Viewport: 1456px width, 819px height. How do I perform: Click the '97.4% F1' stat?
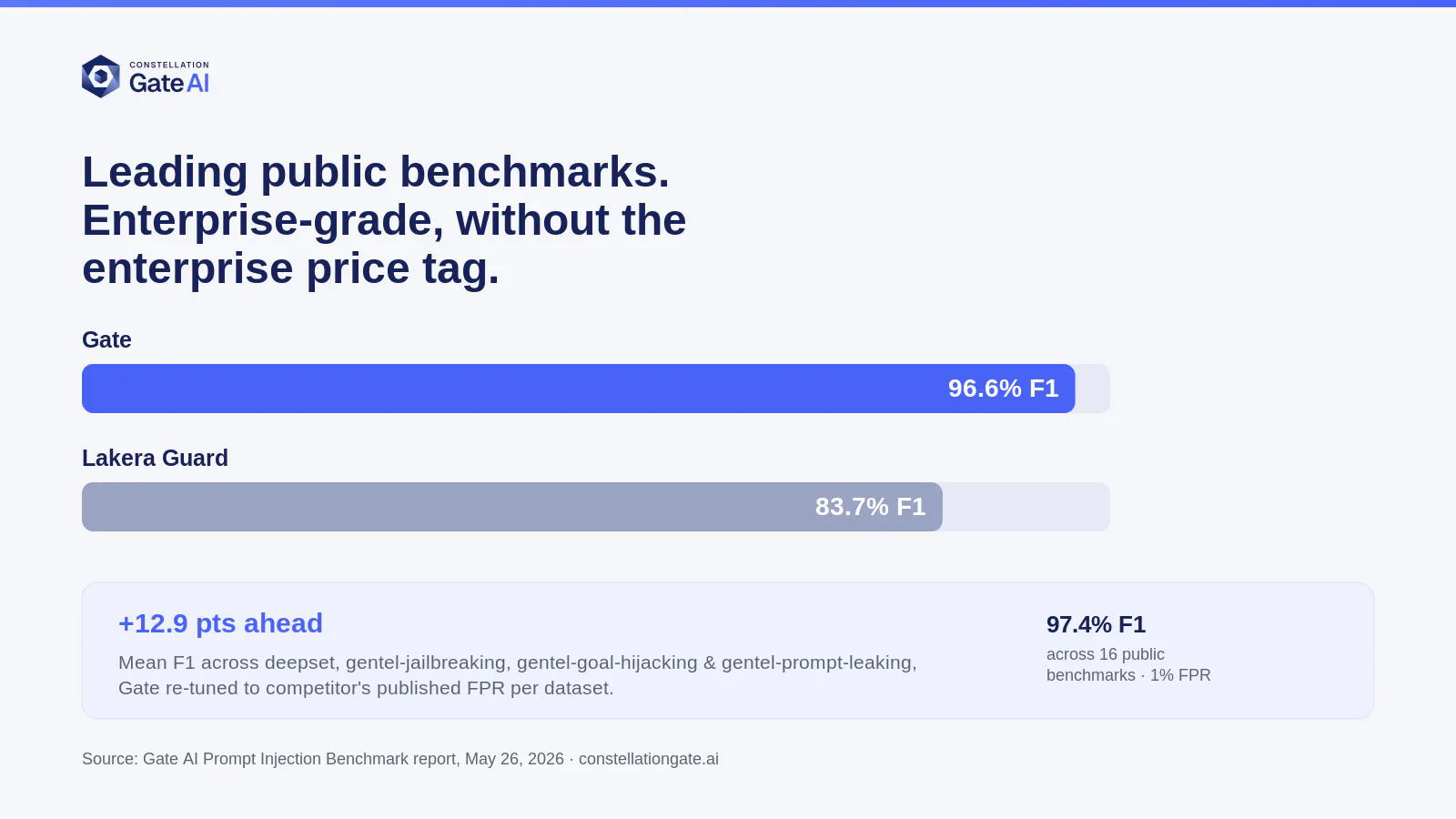coord(1096,625)
